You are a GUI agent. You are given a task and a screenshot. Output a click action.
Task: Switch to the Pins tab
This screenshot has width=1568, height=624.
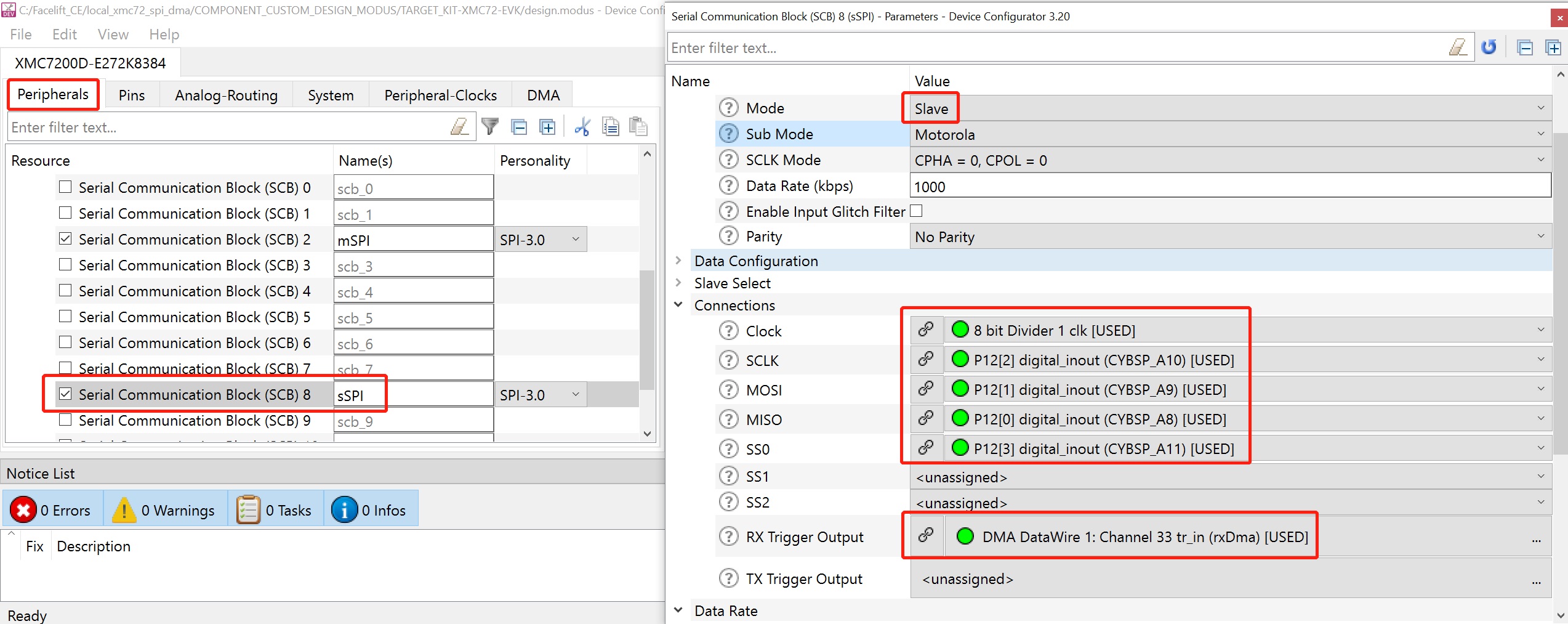(132, 95)
